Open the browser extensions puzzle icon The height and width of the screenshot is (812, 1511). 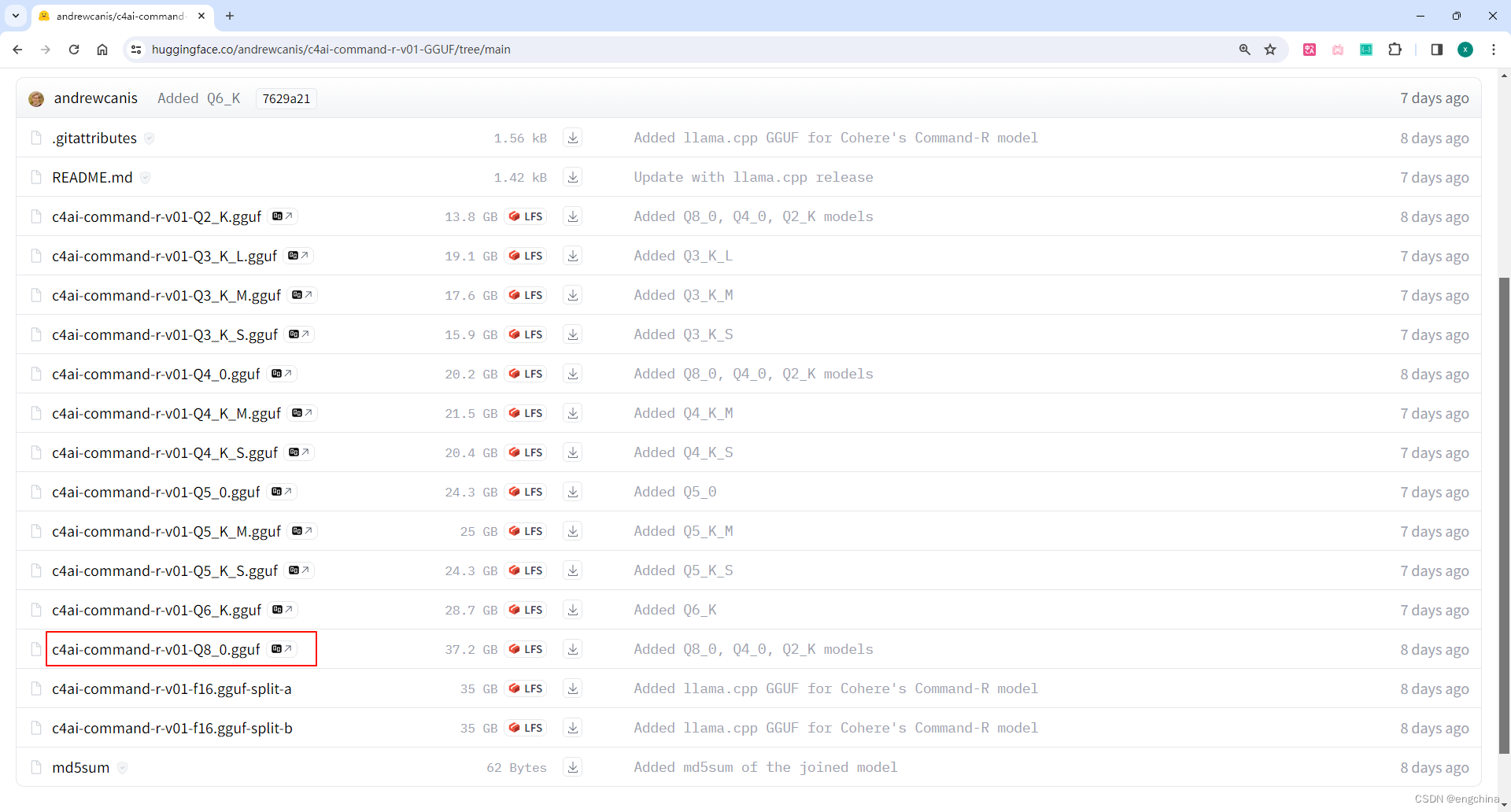click(x=1395, y=50)
